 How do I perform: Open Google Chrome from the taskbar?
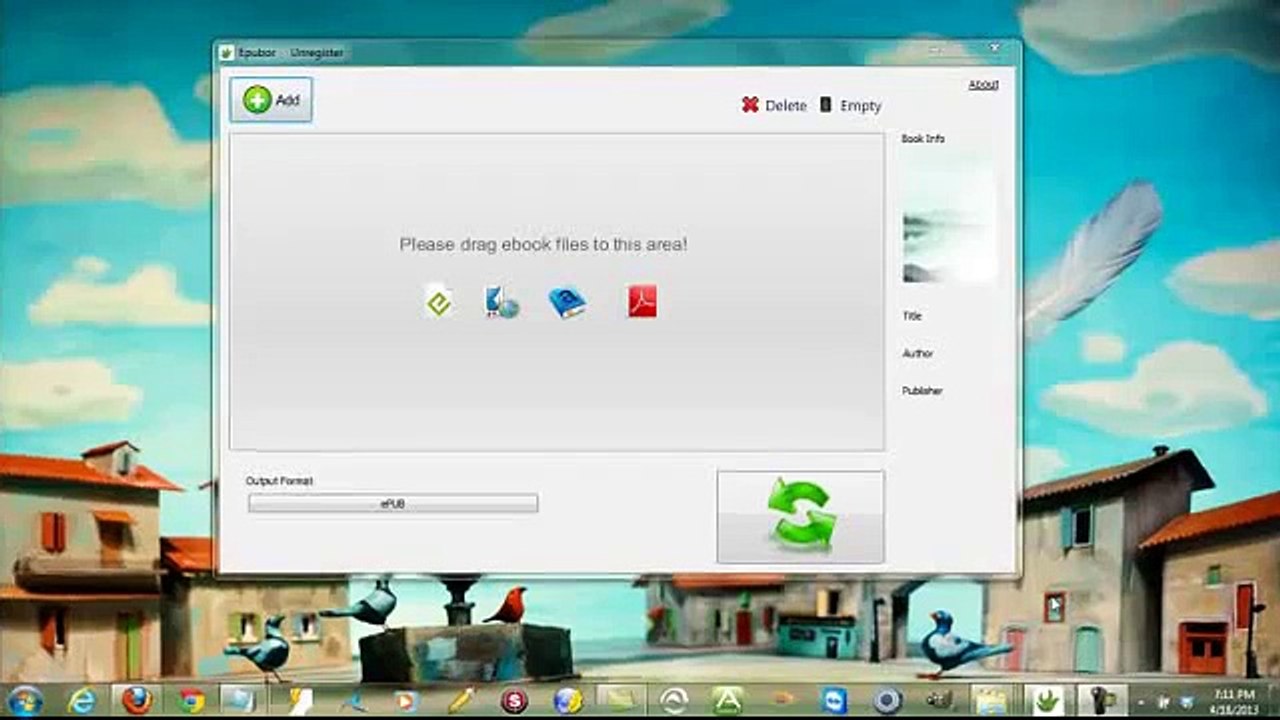click(191, 700)
